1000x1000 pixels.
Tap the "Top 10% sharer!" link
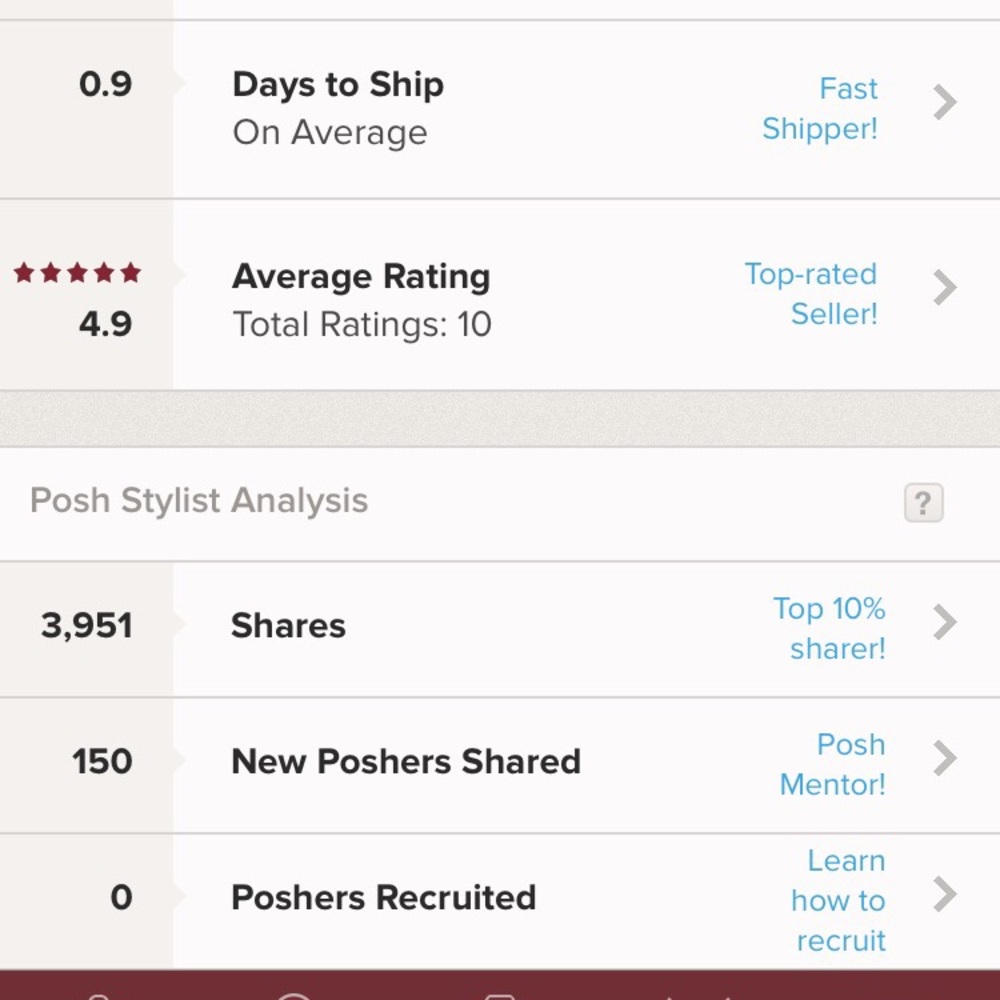(x=829, y=628)
